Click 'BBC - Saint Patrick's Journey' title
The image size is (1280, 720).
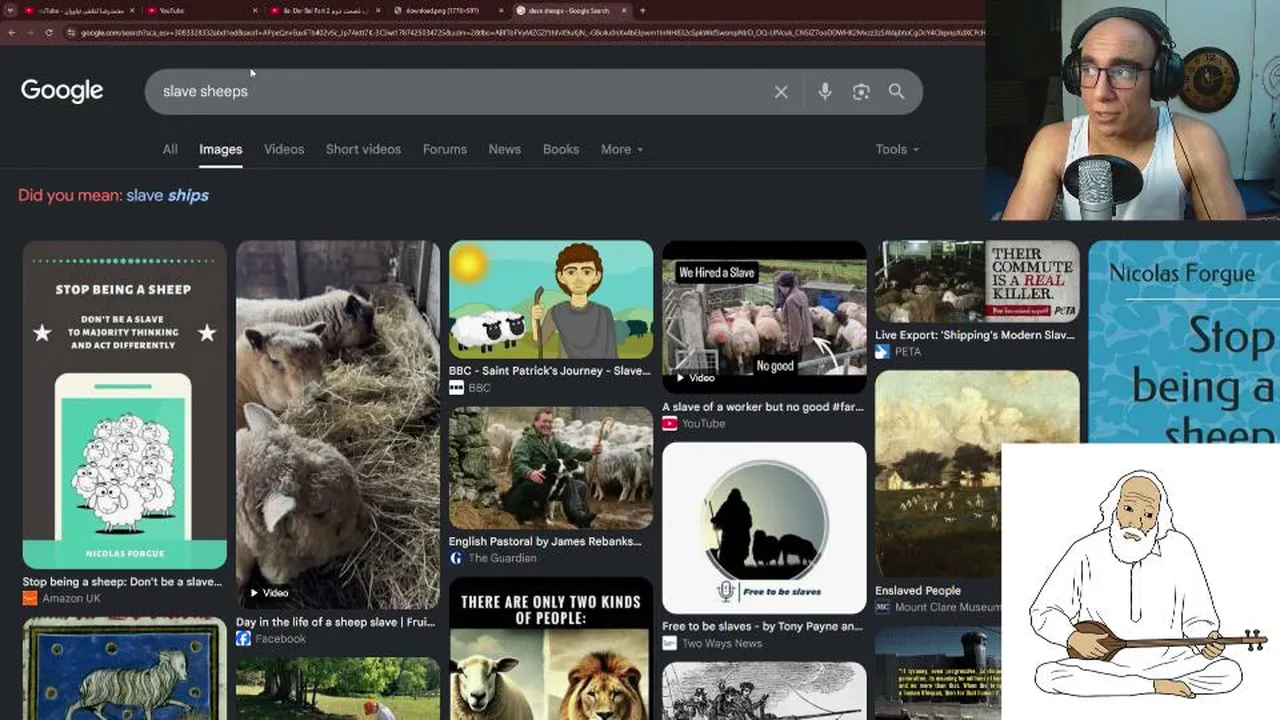[549, 371]
